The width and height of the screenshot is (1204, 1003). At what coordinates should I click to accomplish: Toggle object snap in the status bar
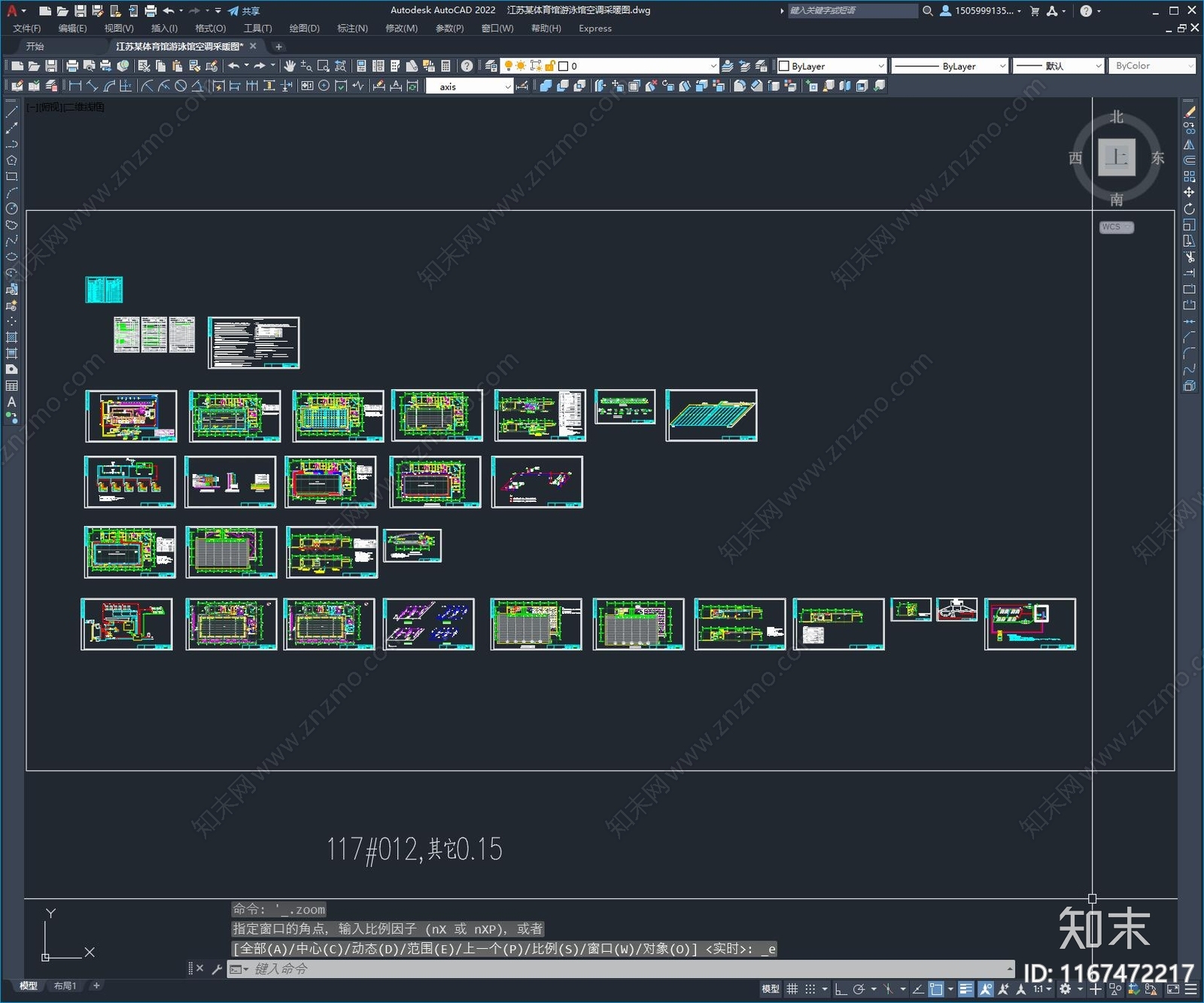click(x=936, y=989)
